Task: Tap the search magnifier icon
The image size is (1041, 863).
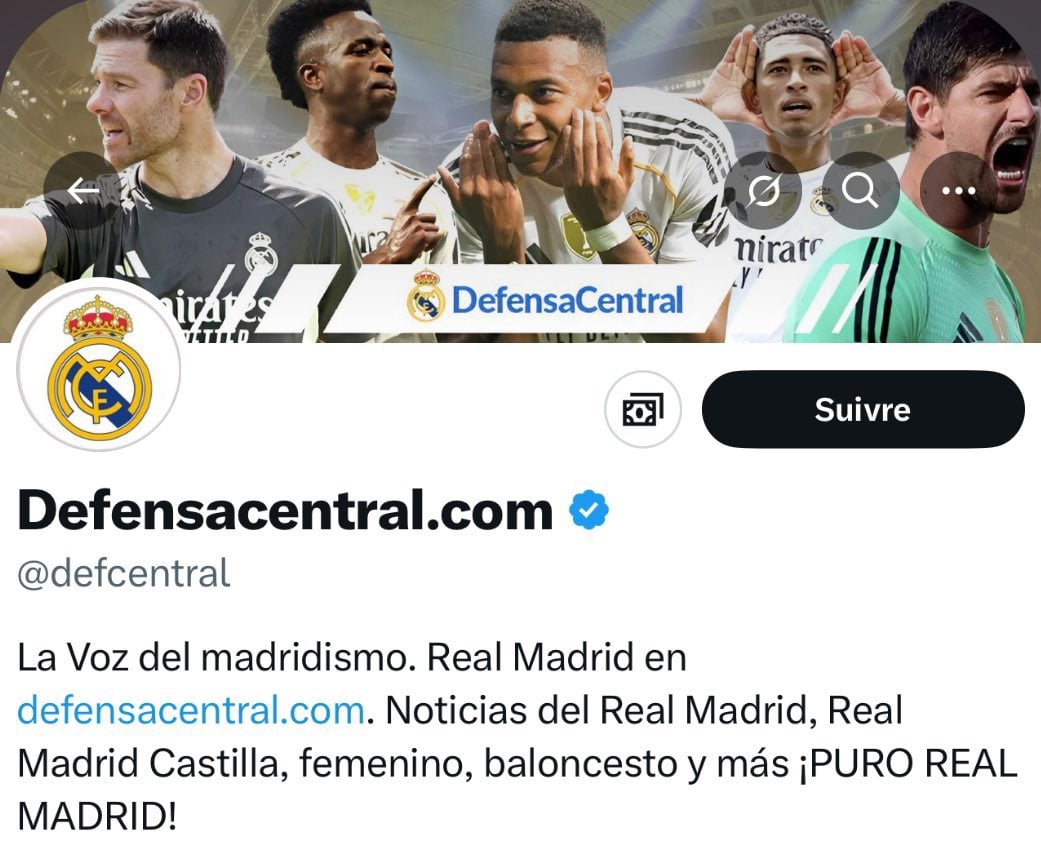Action: point(860,191)
